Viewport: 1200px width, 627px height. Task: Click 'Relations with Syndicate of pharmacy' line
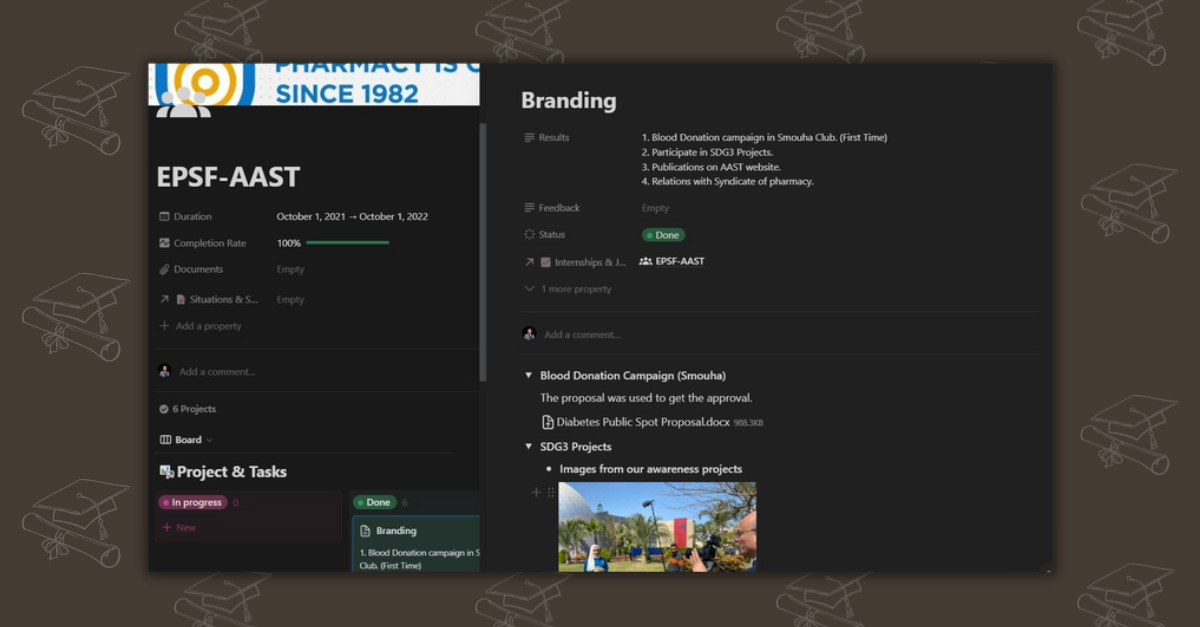pyautogui.click(x=727, y=182)
